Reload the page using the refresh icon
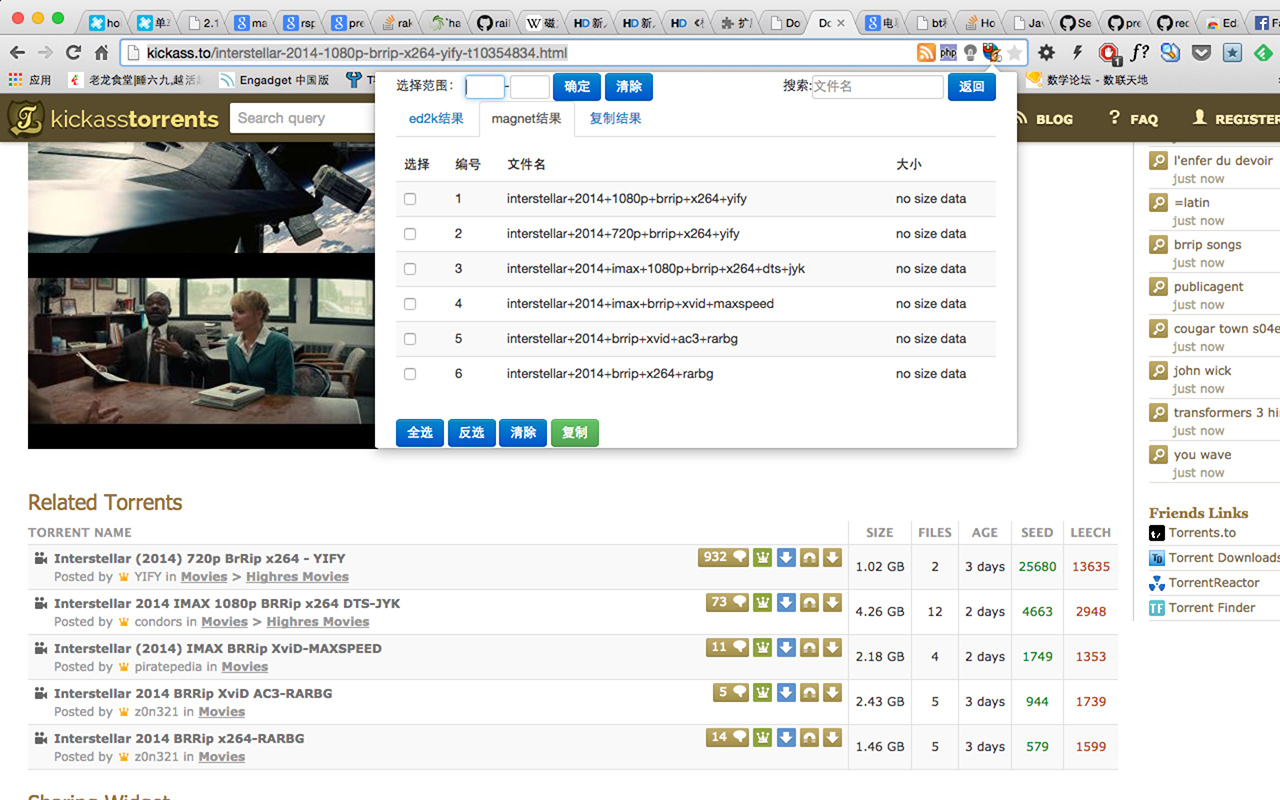The width and height of the screenshot is (1280, 800). [73, 53]
